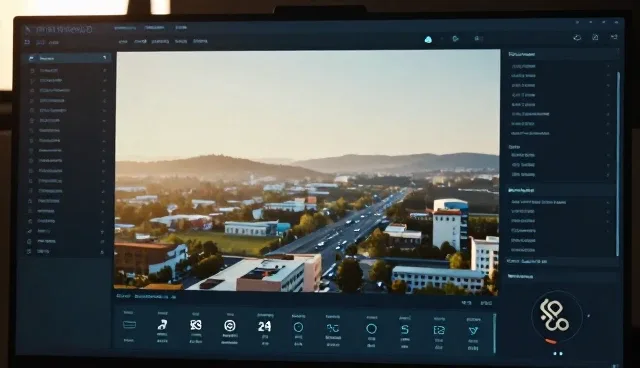Image resolution: width=640 pixels, height=368 pixels.
Task: Click the pen-shaped app logo in the title bar
Action: tap(28, 29)
